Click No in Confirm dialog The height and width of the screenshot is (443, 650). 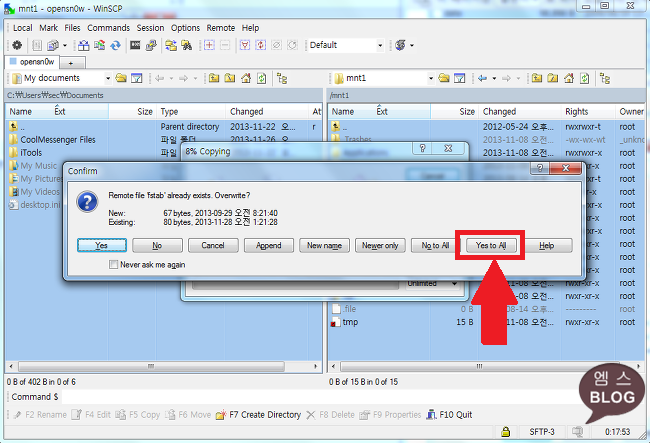(x=157, y=245)
